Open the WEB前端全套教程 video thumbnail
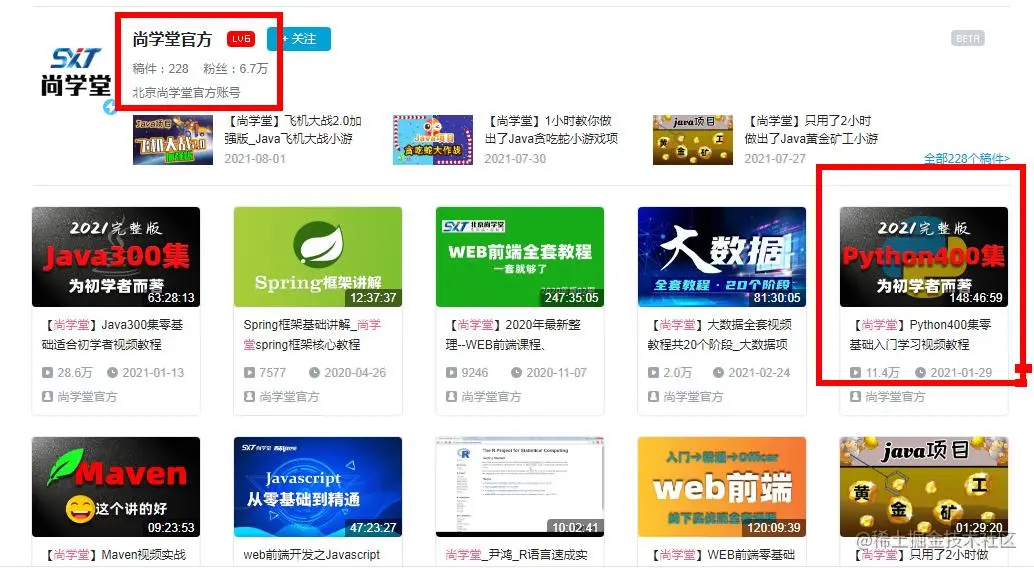Image resolution: width=1034 pixels, height=568 pixels. tap(520, 257)
